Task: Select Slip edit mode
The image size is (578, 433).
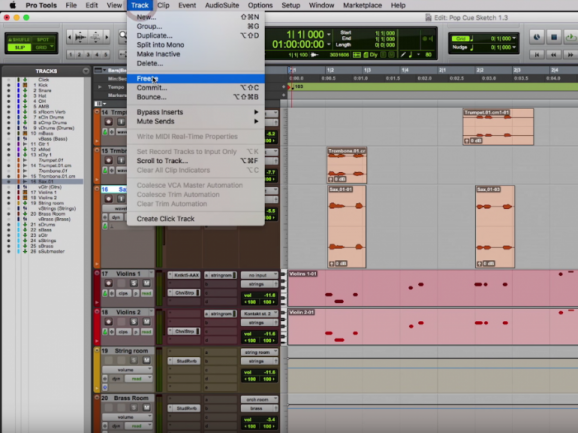Action: [x=19, y=47]
